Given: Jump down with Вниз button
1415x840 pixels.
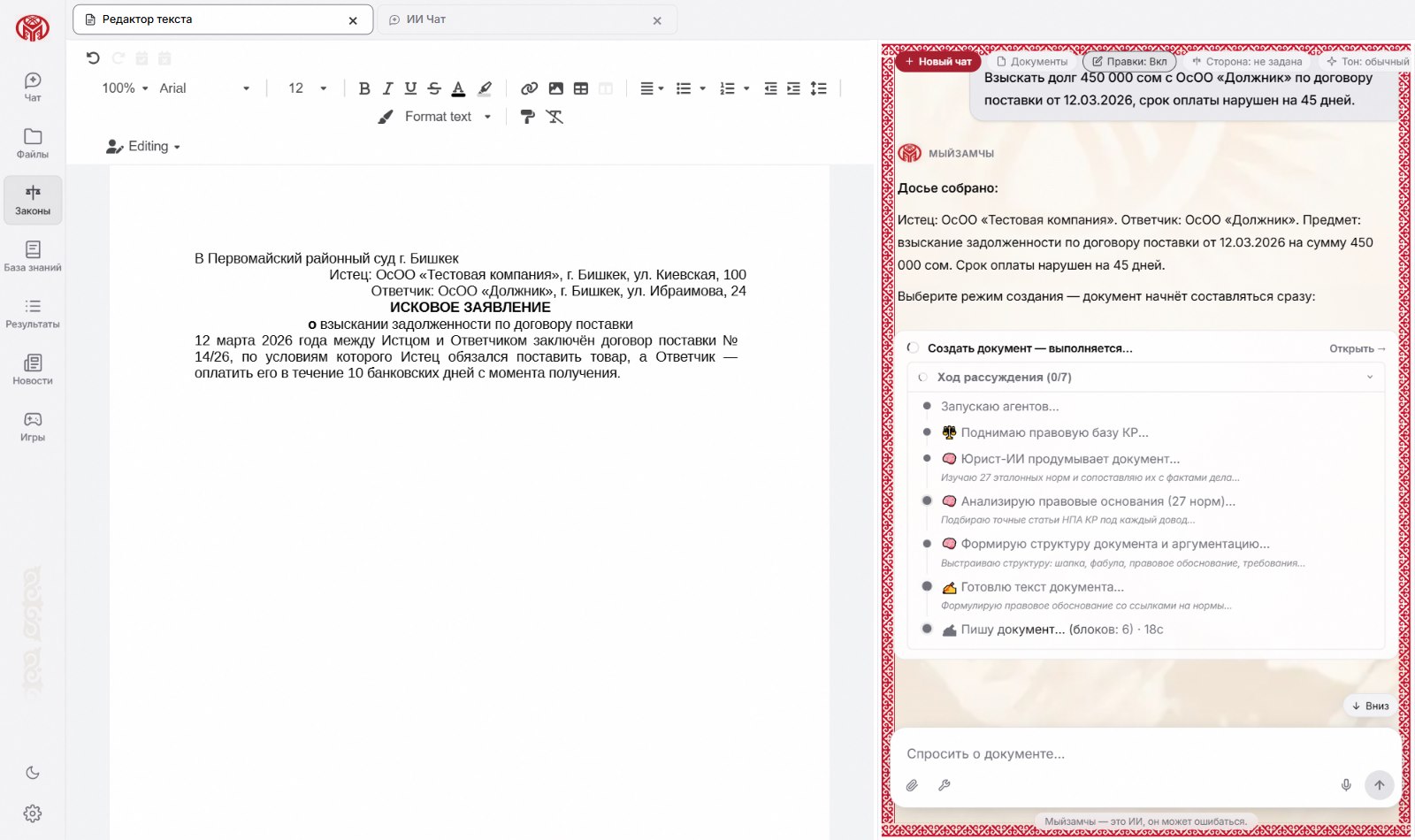Looking at the screenshot, I should [x=1371, y=706].
